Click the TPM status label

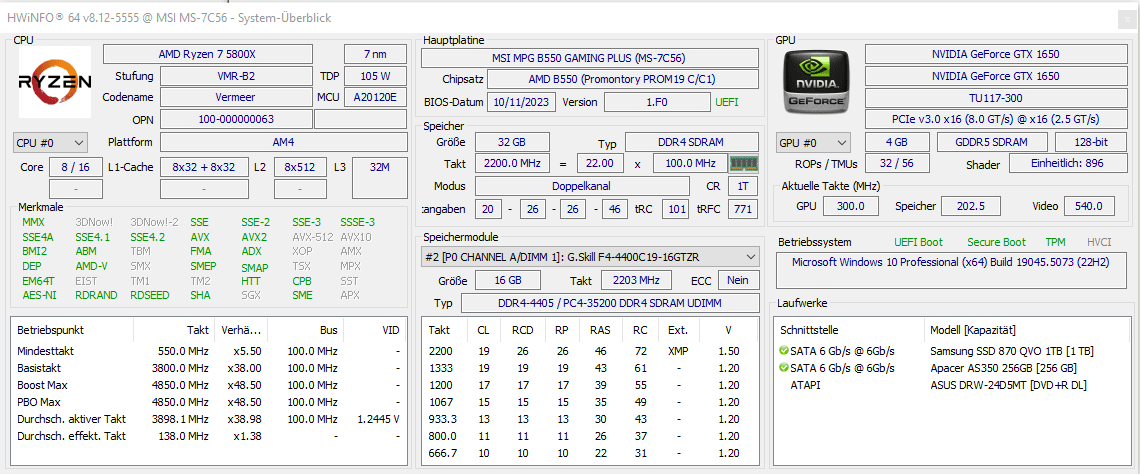click(x=1055, y=242)
